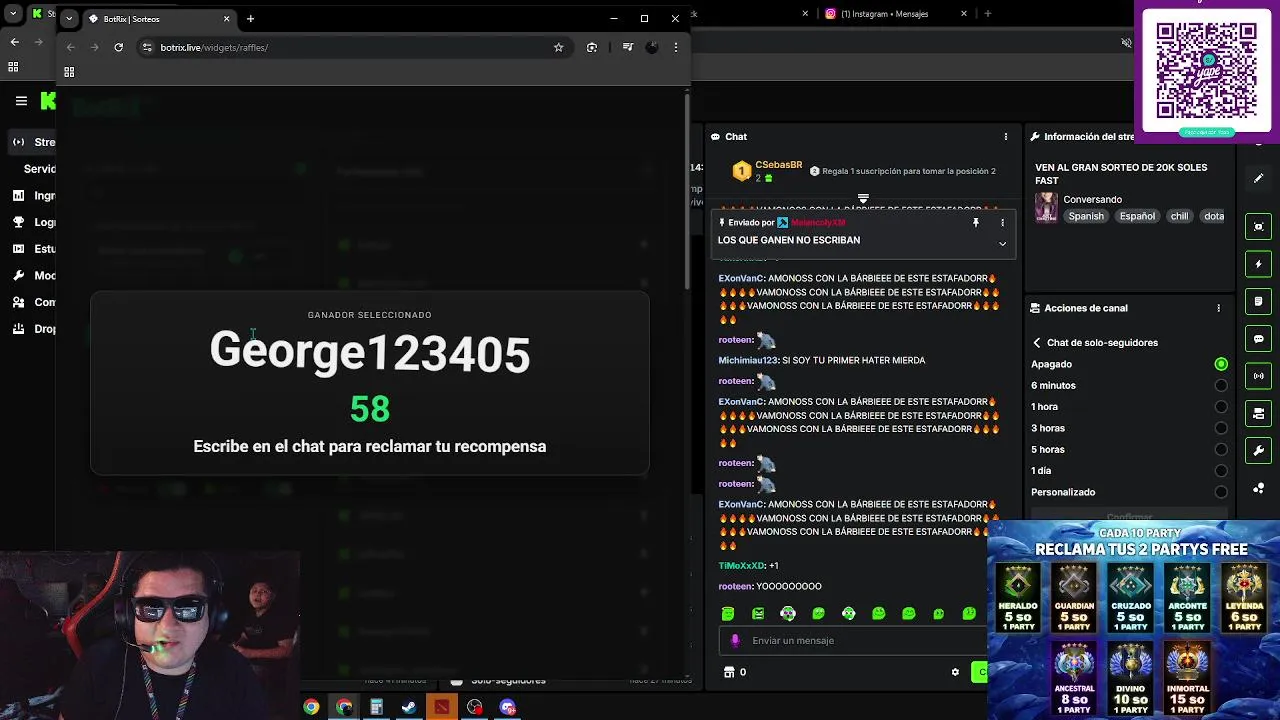
Task: Open a new tab next to BotRix | Sorteos
Action: (x=250, y=18)
